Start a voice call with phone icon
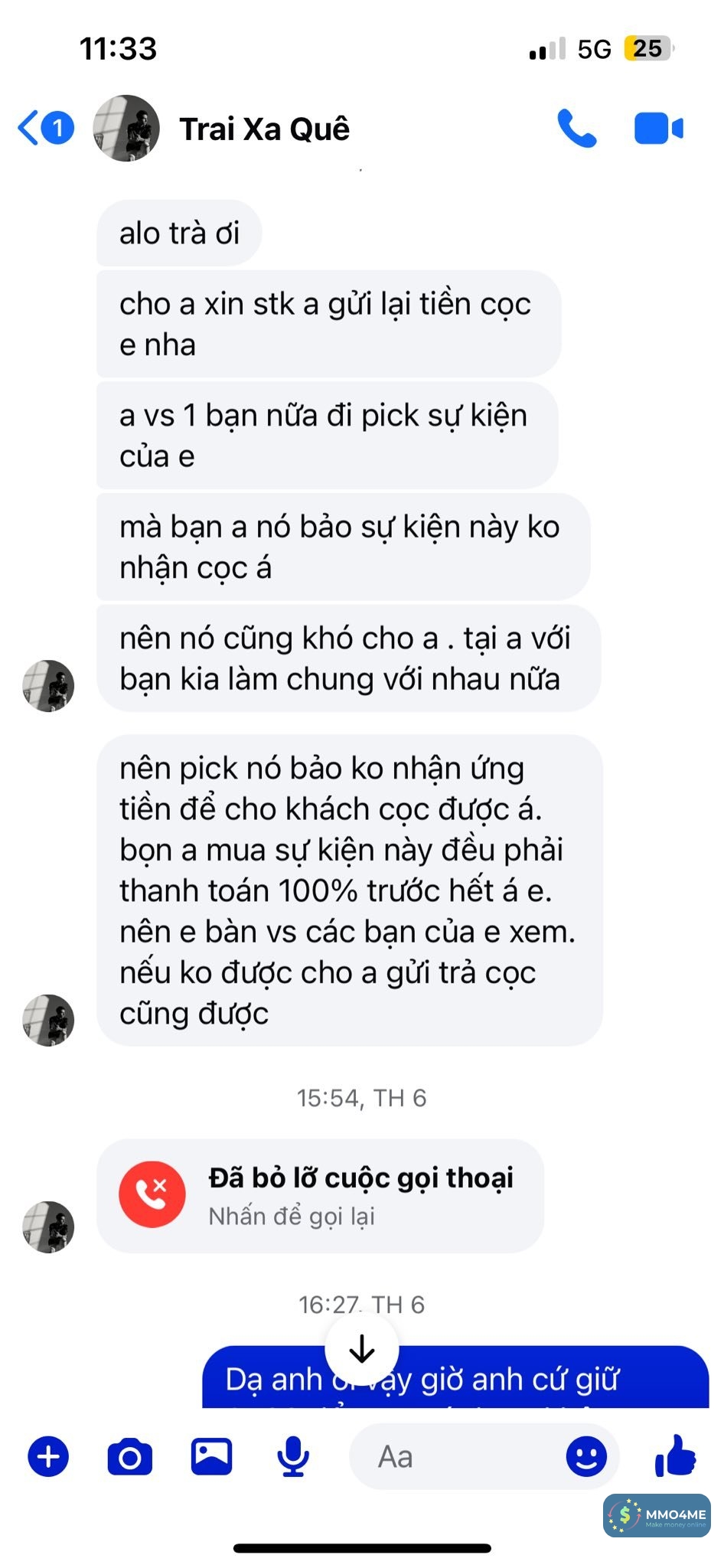The height and width of the screenshot is (1568, 724). coord(576,129)
